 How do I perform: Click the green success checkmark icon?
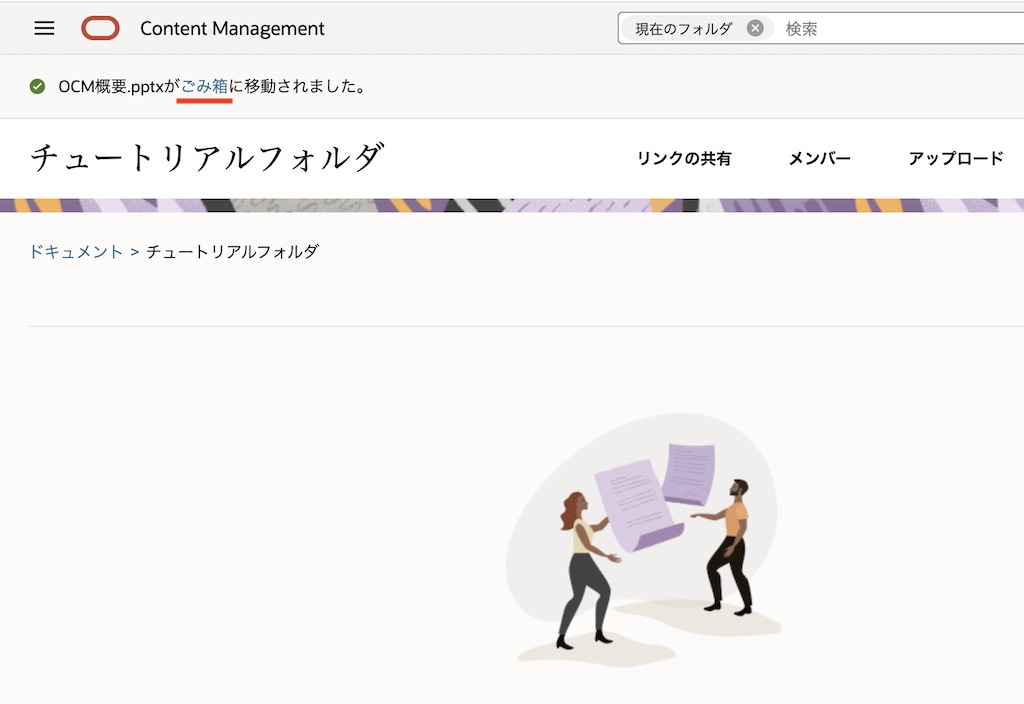pos(36,87)
